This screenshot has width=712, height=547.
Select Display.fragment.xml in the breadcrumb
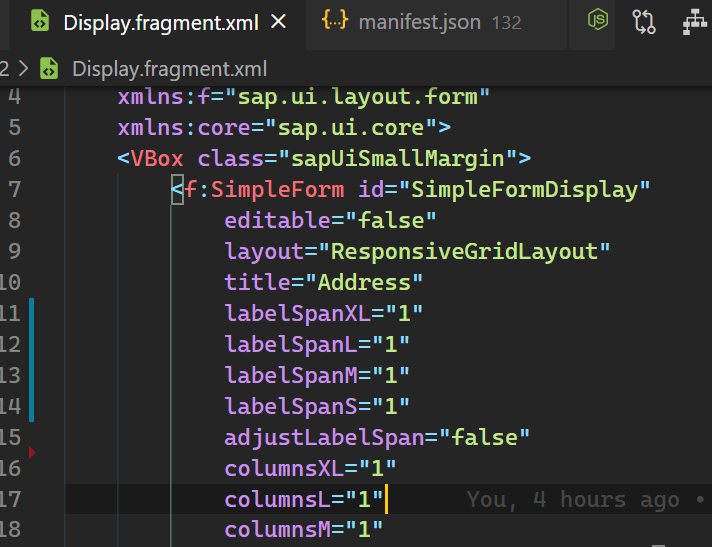(x=169, y=69)
